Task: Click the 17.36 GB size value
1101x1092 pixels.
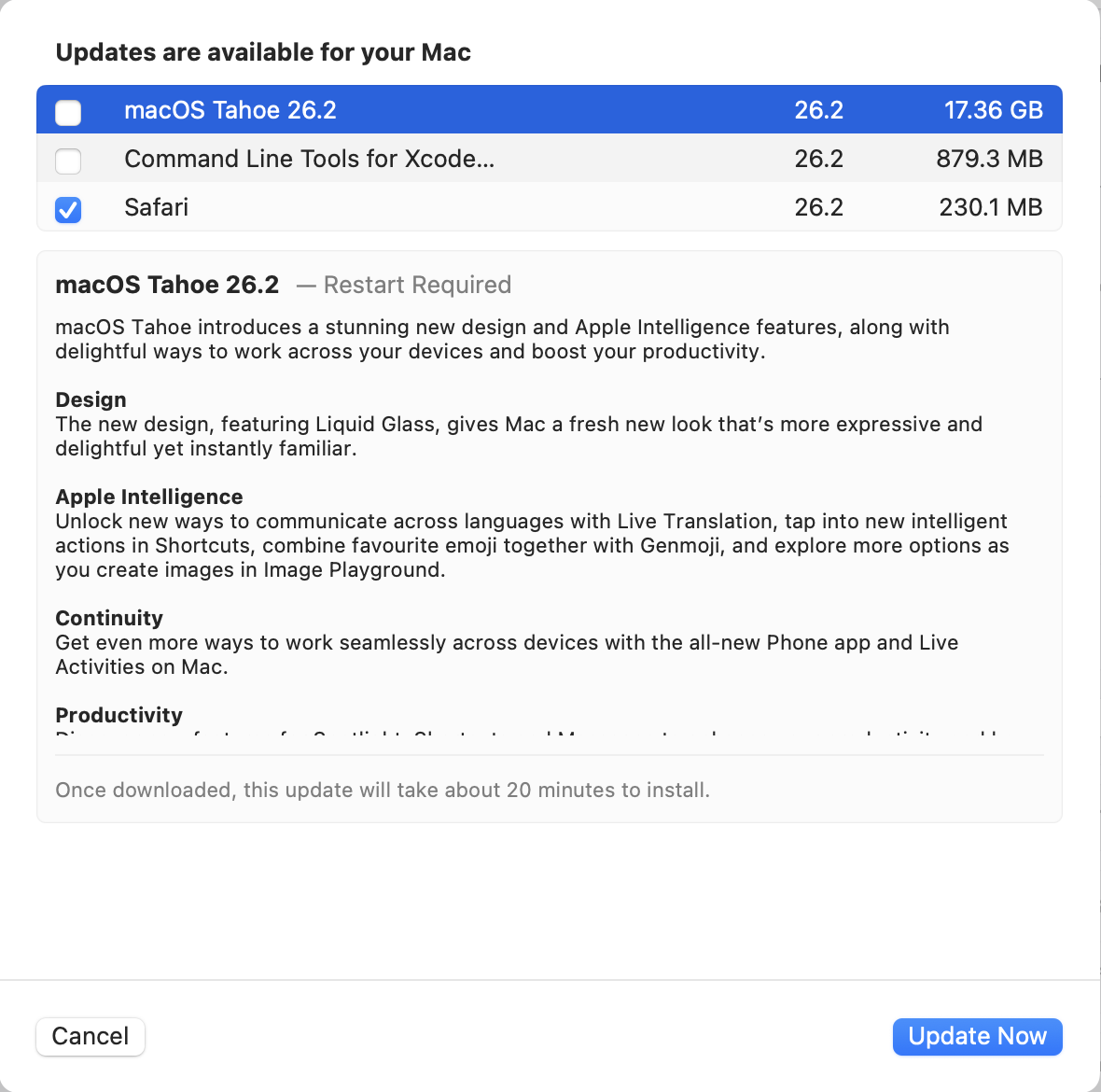Action: coord(993,110)
